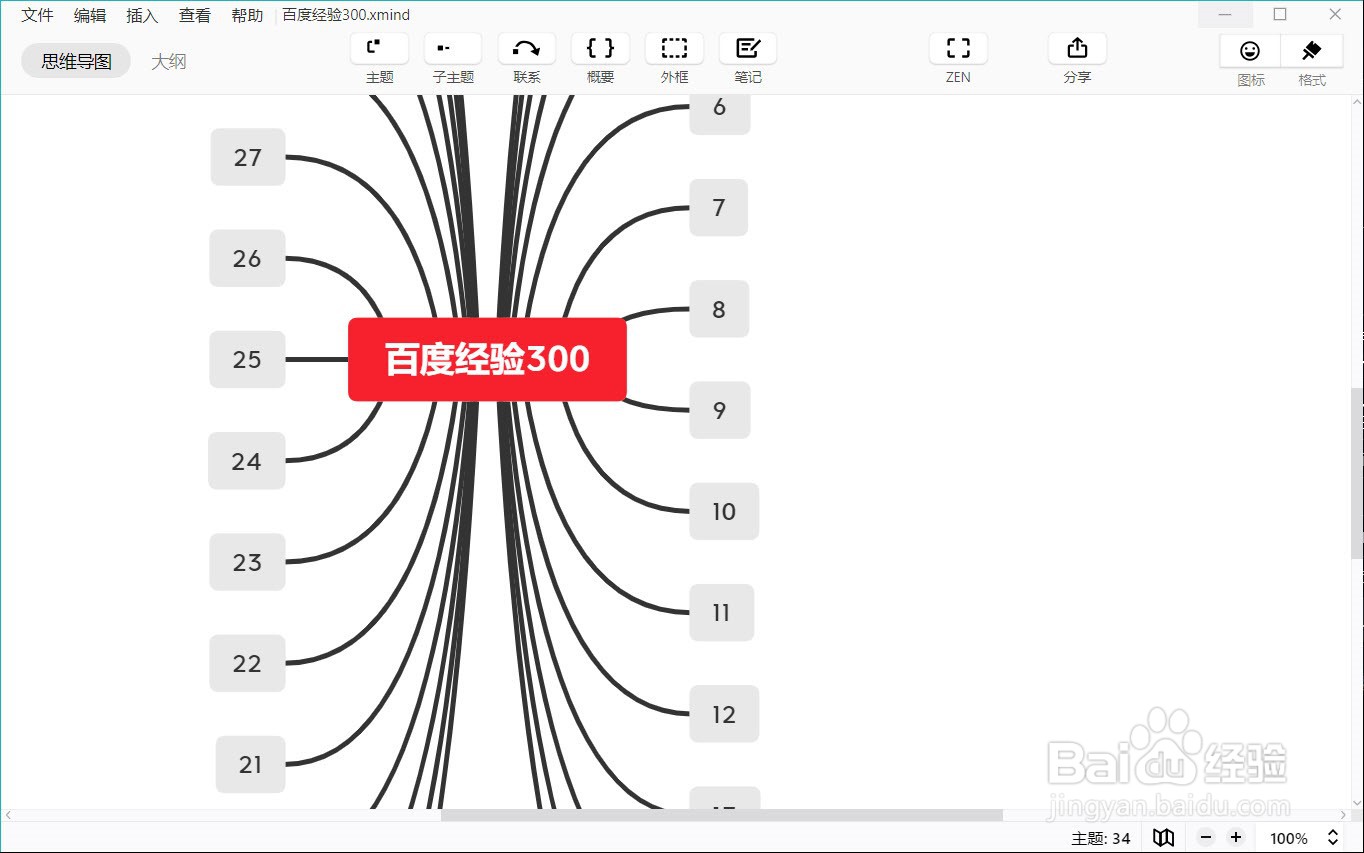Viewport: 1364px width, 853px height.
Task: Open the 编辑 menu
Action: pos(90,15)
